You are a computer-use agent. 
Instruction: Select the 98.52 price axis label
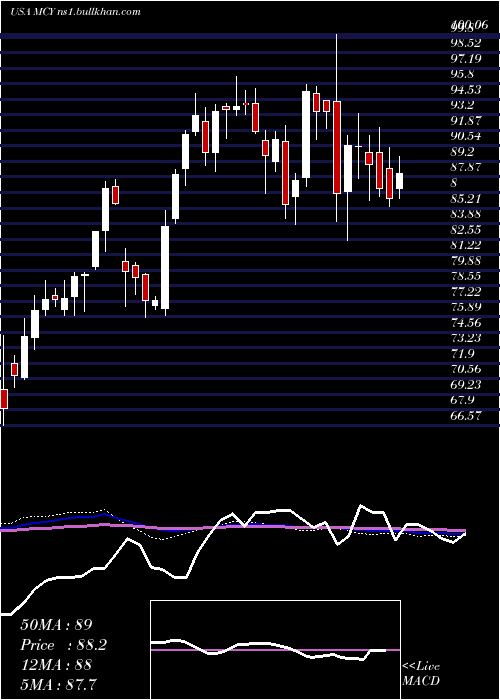[466, 43]
